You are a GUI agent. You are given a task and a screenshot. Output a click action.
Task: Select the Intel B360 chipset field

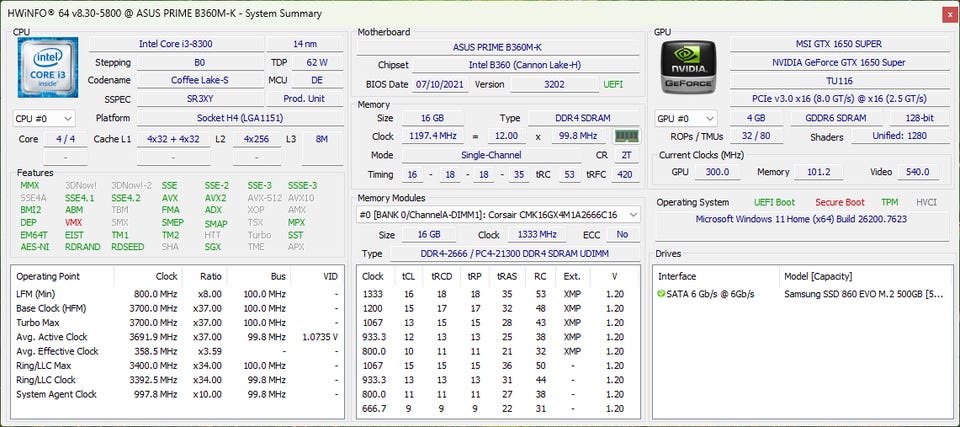[x=526, y=65]
